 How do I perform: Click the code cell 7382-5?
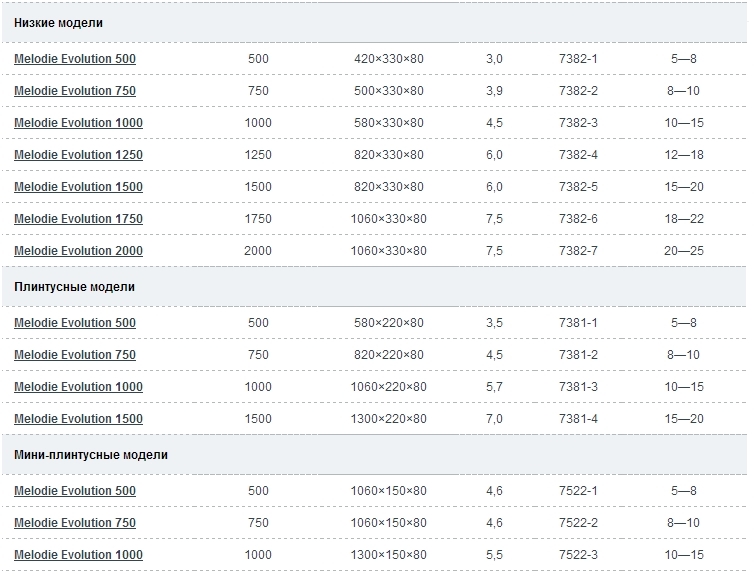coord(578,187)
